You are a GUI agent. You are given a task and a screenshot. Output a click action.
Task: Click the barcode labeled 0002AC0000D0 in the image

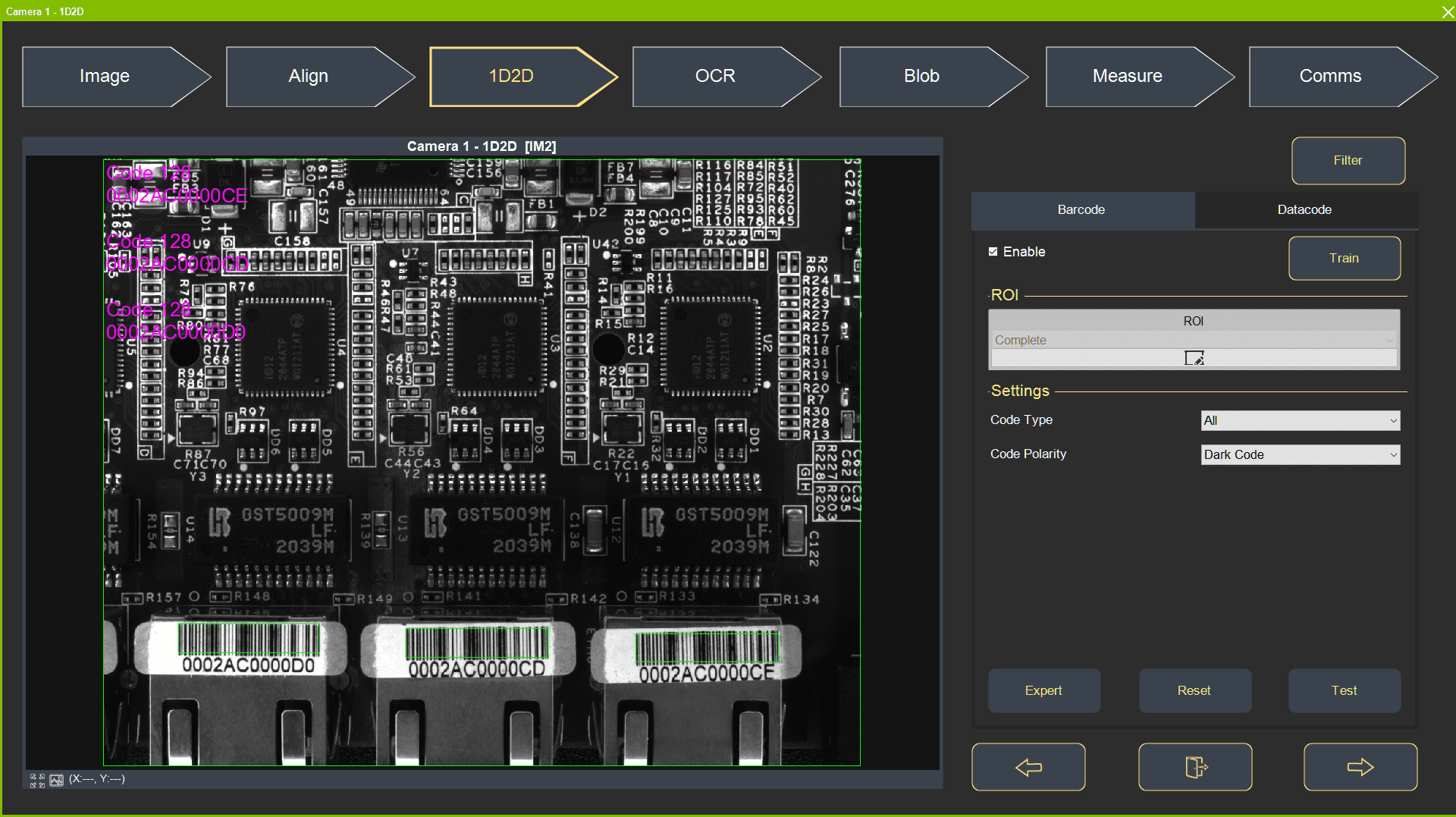(249, 639)
